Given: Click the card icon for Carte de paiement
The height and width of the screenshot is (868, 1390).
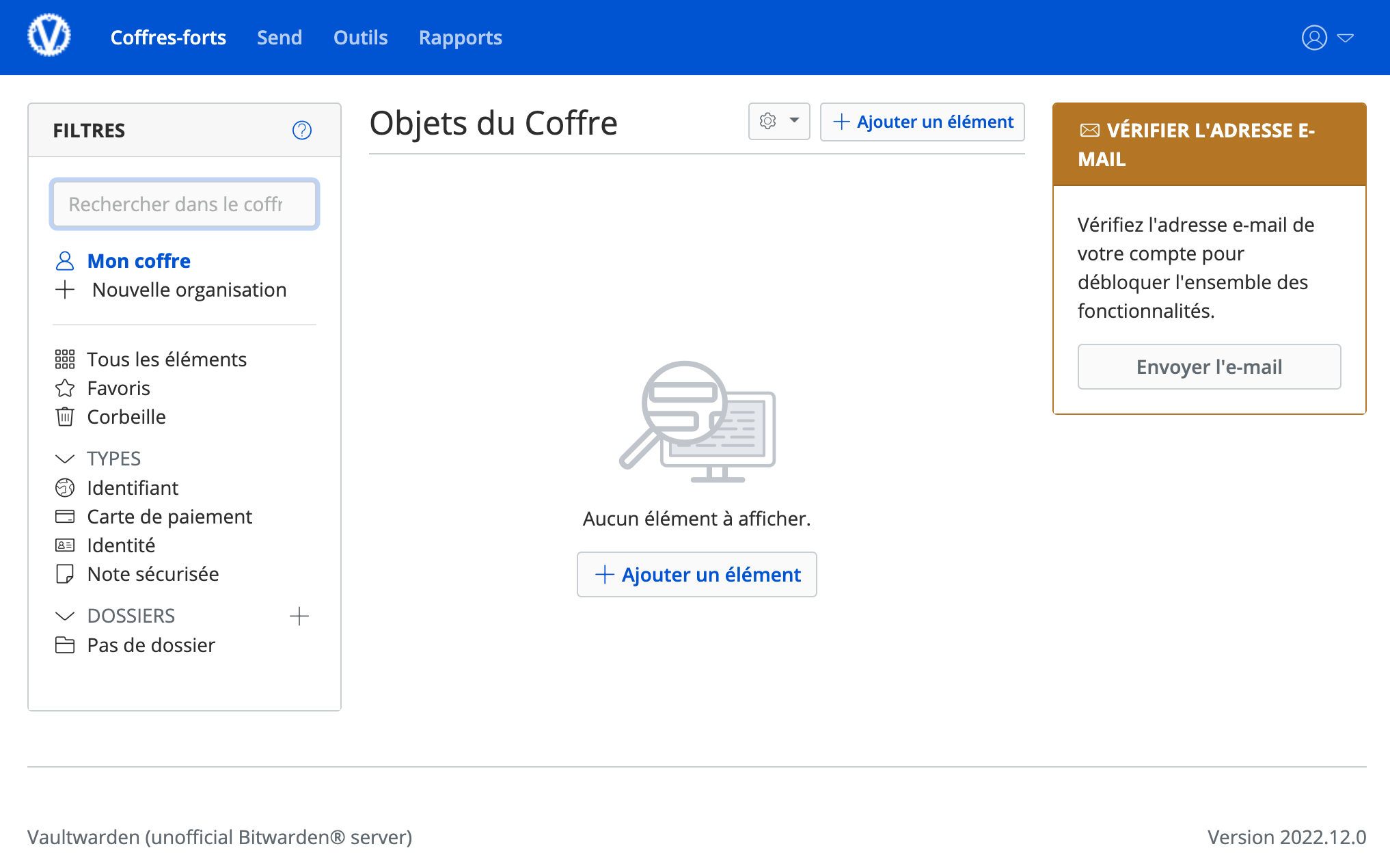Looking at the screenshot, I should pyautogui.click(x=65, y=517).
